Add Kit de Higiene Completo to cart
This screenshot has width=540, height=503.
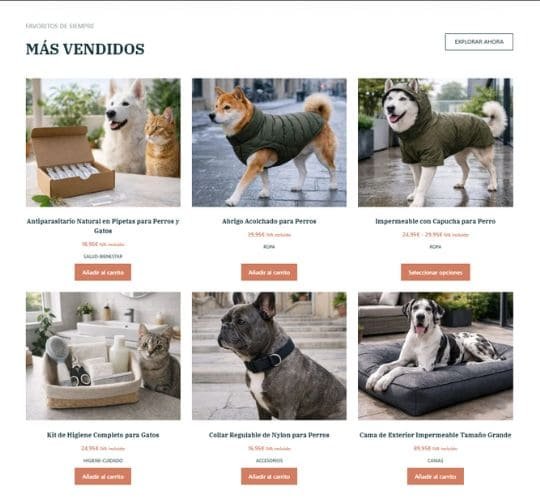[x=103, y=476]
